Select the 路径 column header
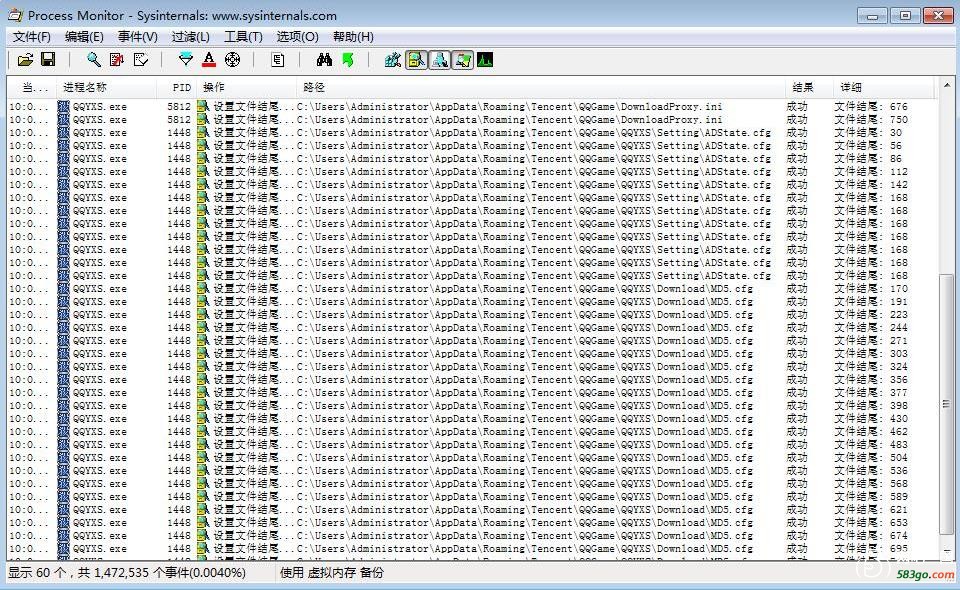This screenshot has width=960, height=590. point(541,88)
